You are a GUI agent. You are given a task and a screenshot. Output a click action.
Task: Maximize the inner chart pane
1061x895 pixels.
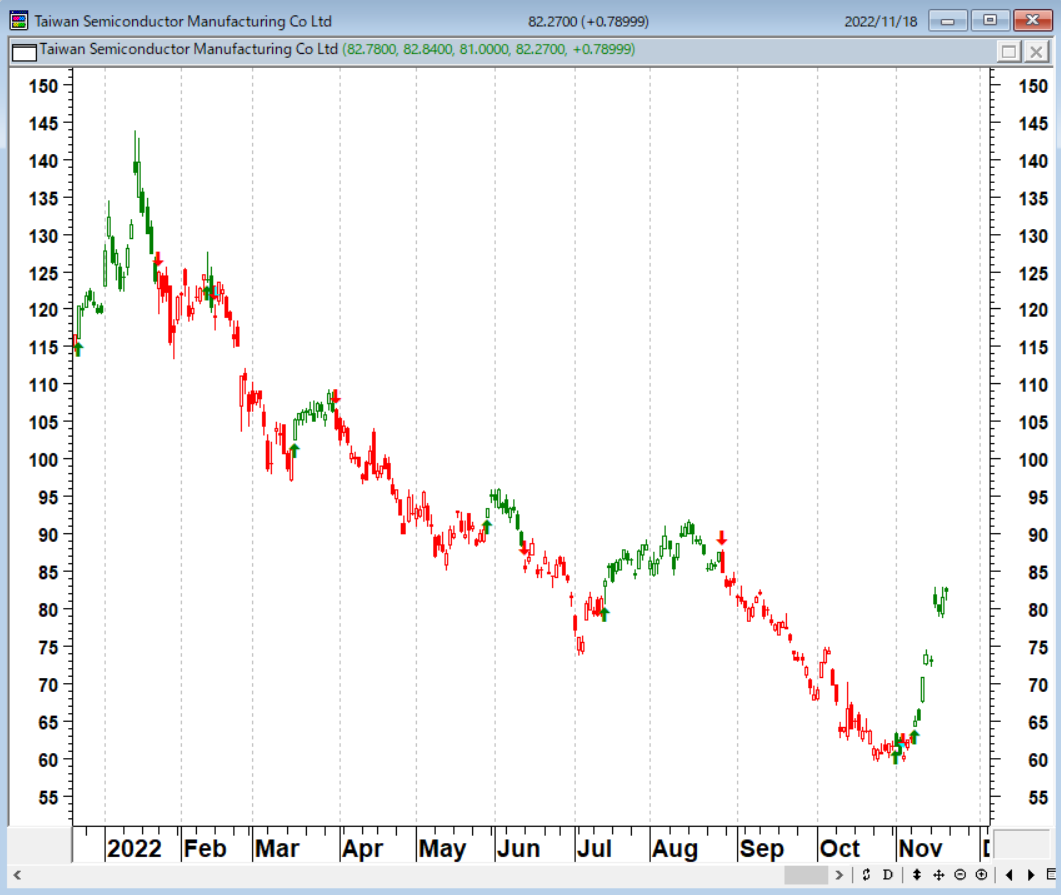point(1009,51)
